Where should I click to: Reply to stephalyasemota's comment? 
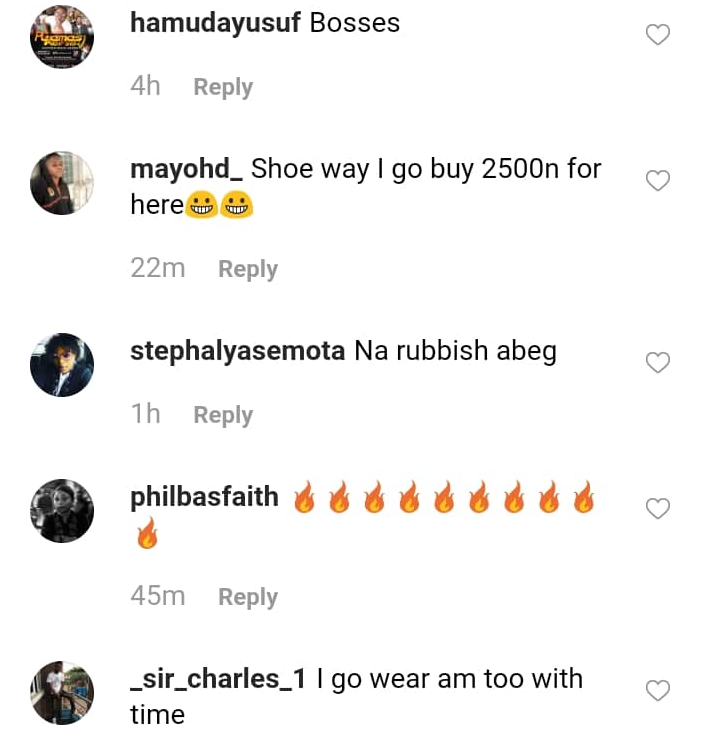[223, 415]
